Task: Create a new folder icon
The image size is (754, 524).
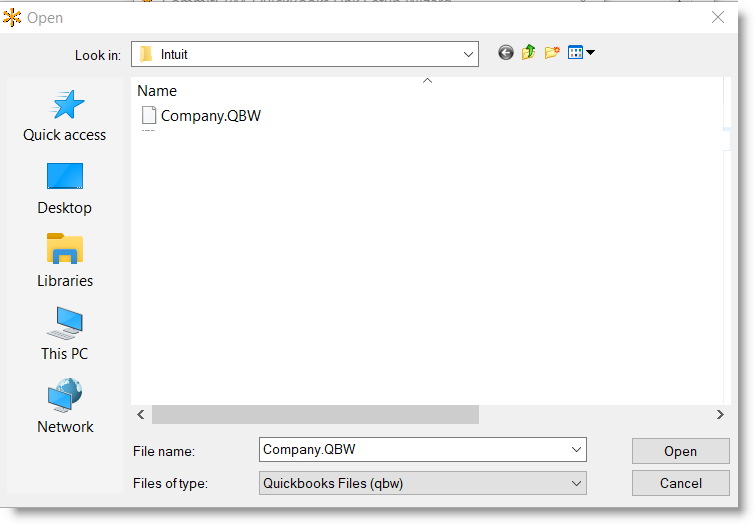Action: 551,53
